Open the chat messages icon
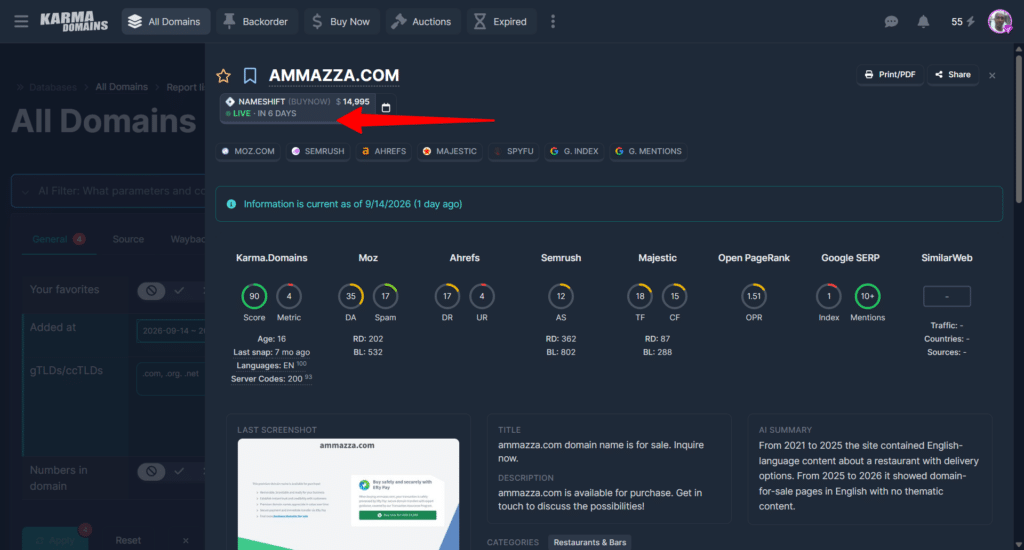The width and height of the screenshot is (1024, 550). (x=891, y=22)
